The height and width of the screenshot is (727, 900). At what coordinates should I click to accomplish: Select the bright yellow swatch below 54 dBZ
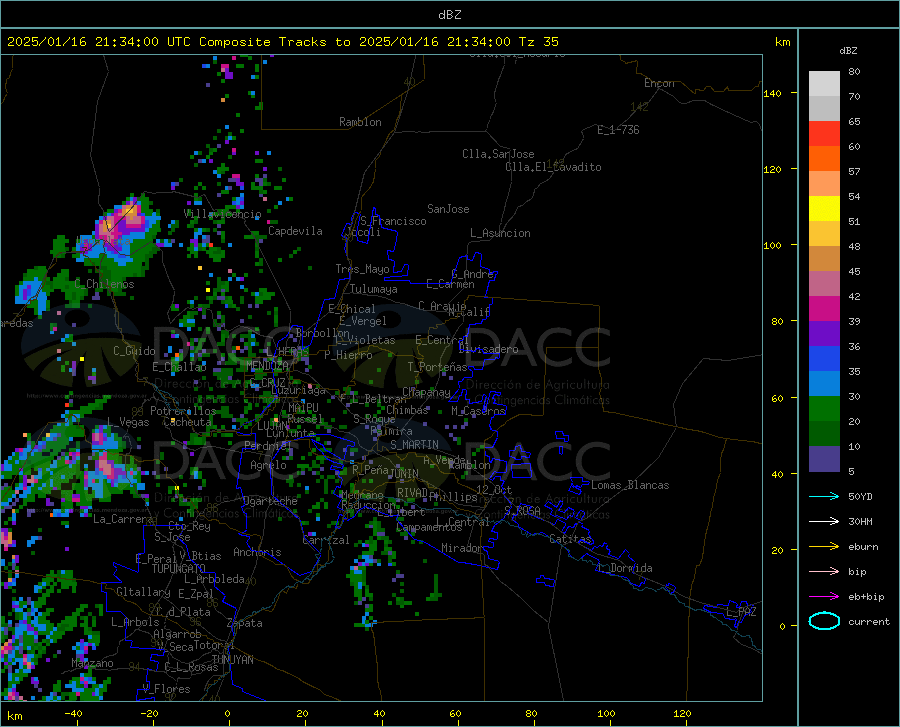(x=824, y=209)
